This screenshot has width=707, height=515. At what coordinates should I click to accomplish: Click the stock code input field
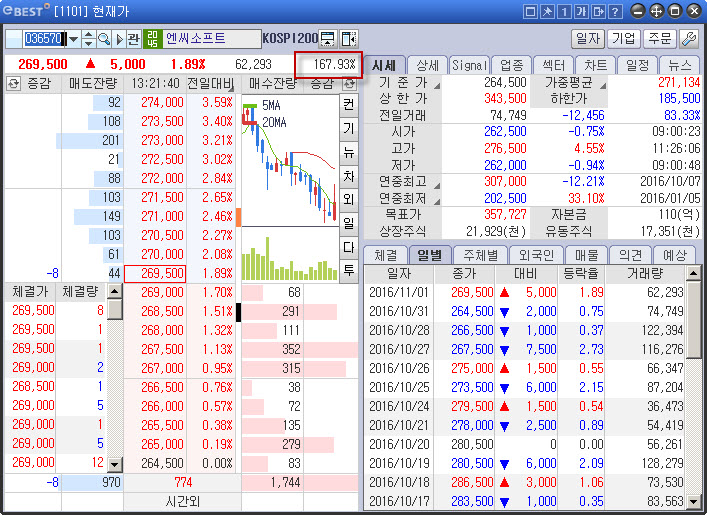(35, 39)
